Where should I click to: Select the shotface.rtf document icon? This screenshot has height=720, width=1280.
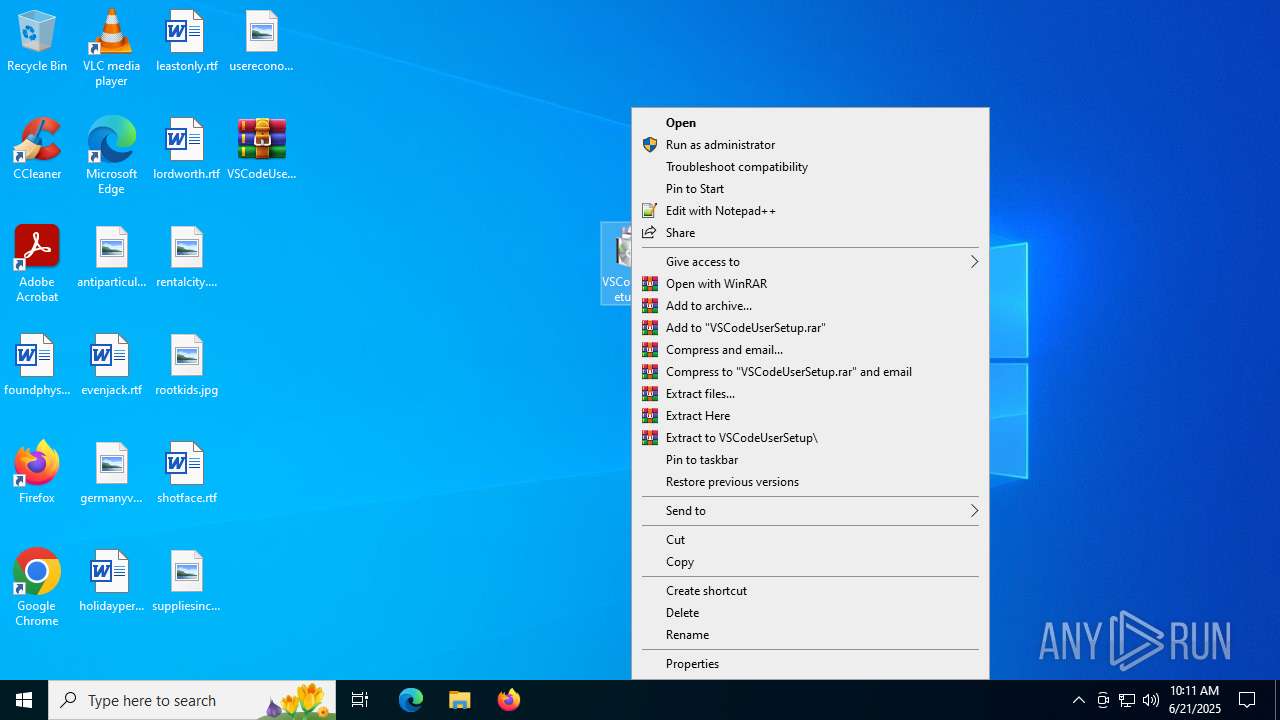tap(186, 474)
